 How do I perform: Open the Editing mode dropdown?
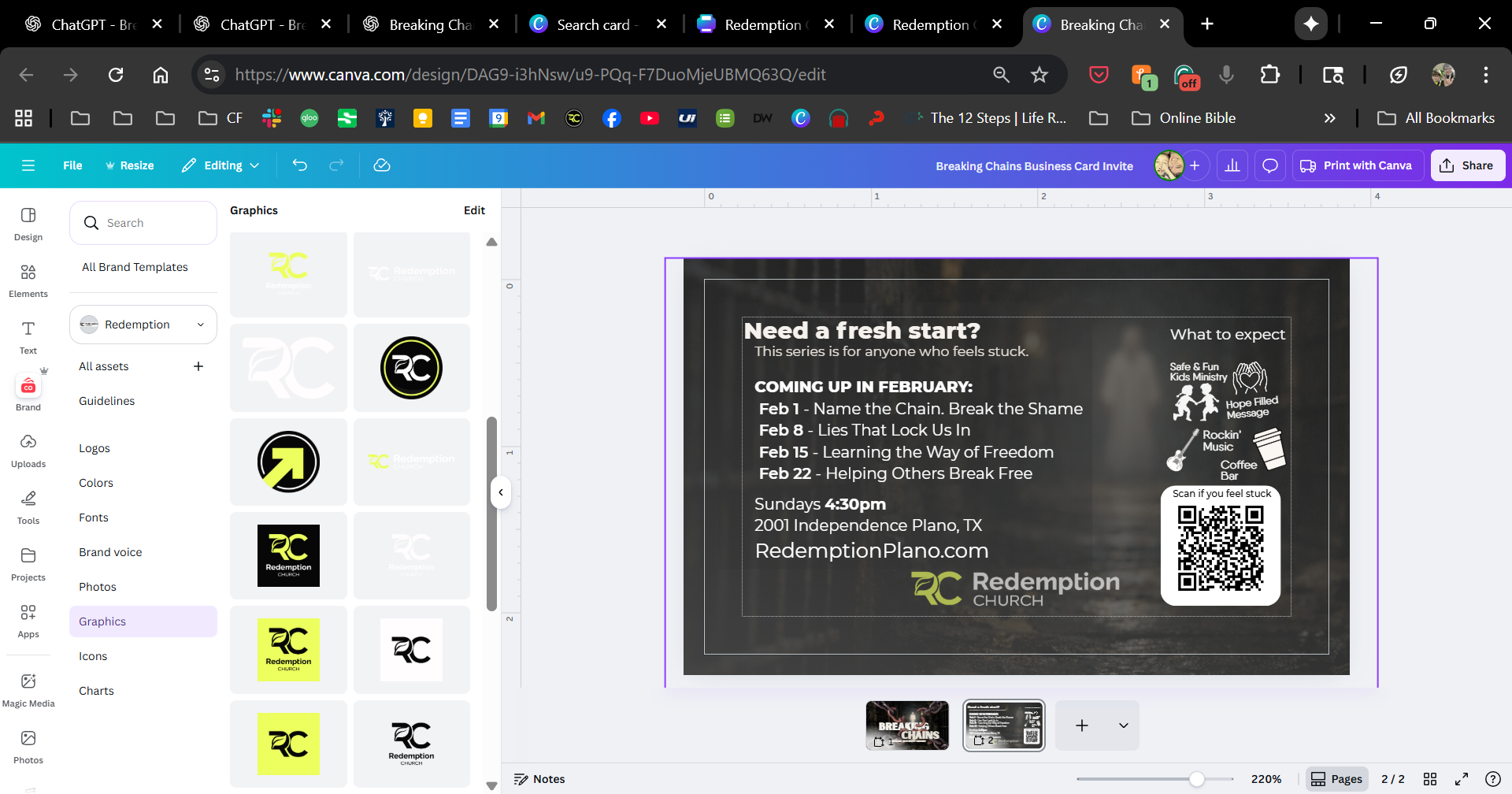click(x=220, y=165)
